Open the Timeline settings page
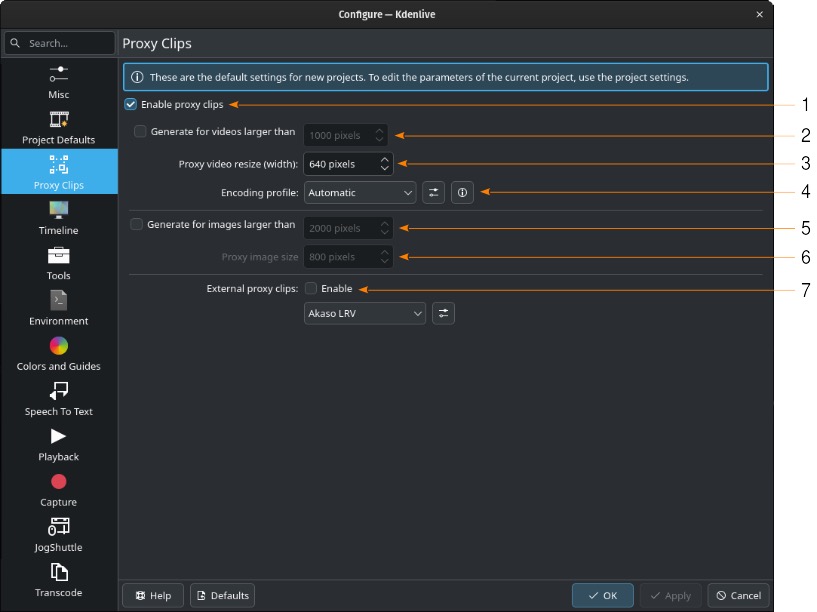817x612 pixels. point(58,218)
